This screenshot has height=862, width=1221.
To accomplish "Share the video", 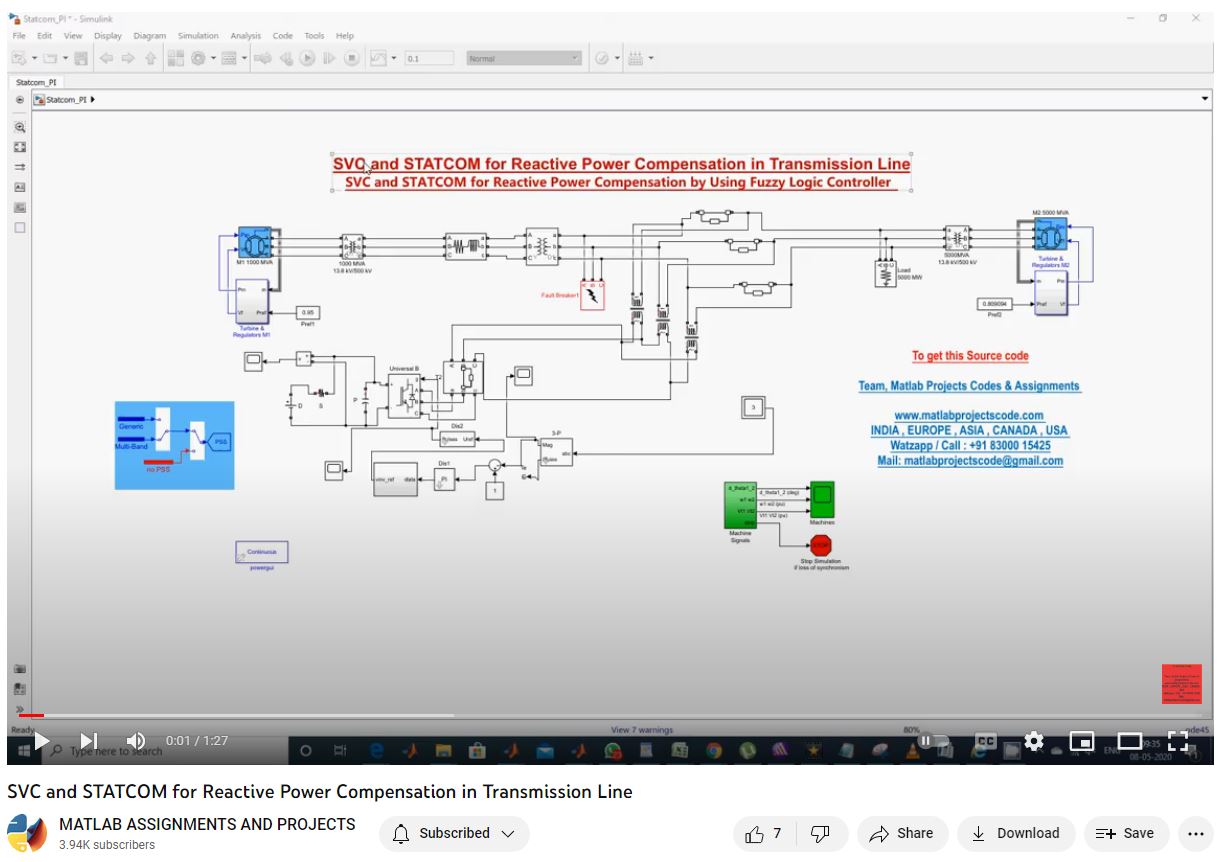I will (x=901, y=833).
